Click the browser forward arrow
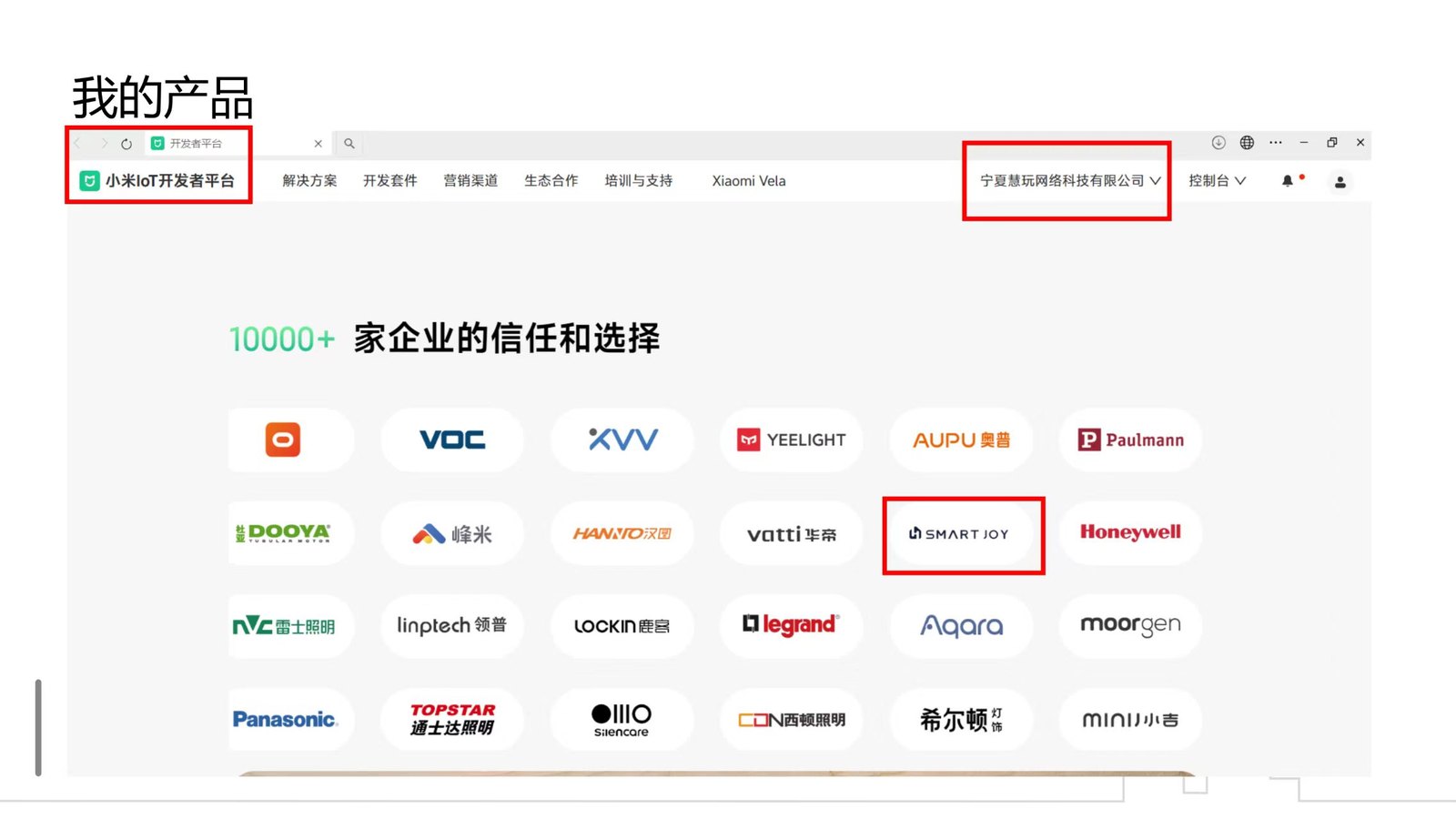Viewport: 1456px width, 819px height. (x=104, y=144)
